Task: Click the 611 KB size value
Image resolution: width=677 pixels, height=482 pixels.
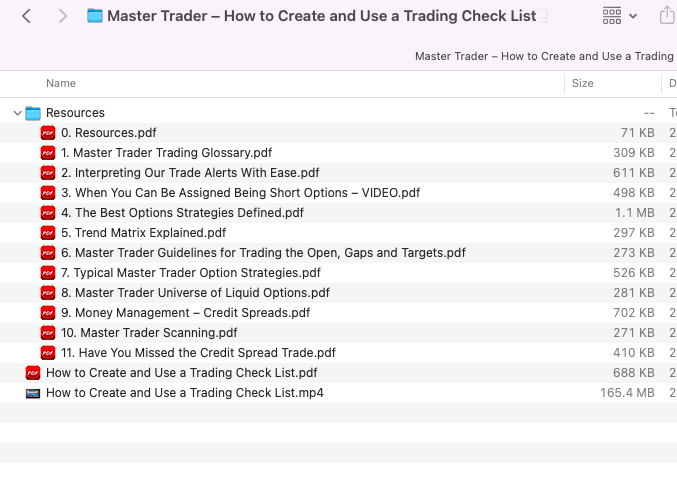Action: tap(634, 173)
